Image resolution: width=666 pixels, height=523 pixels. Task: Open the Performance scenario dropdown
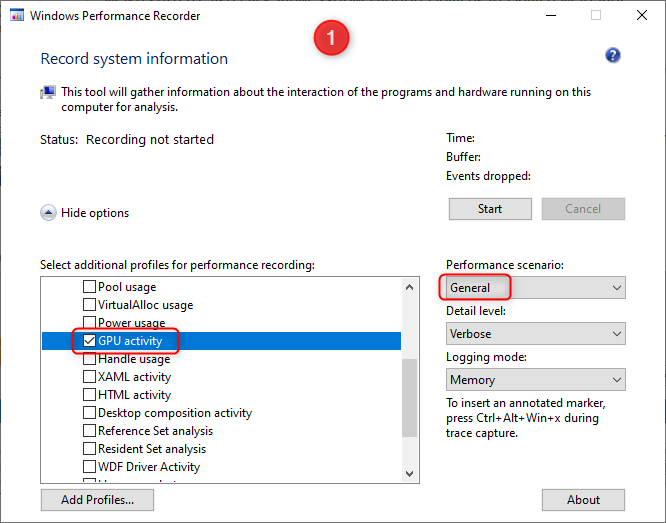(535, 288)
